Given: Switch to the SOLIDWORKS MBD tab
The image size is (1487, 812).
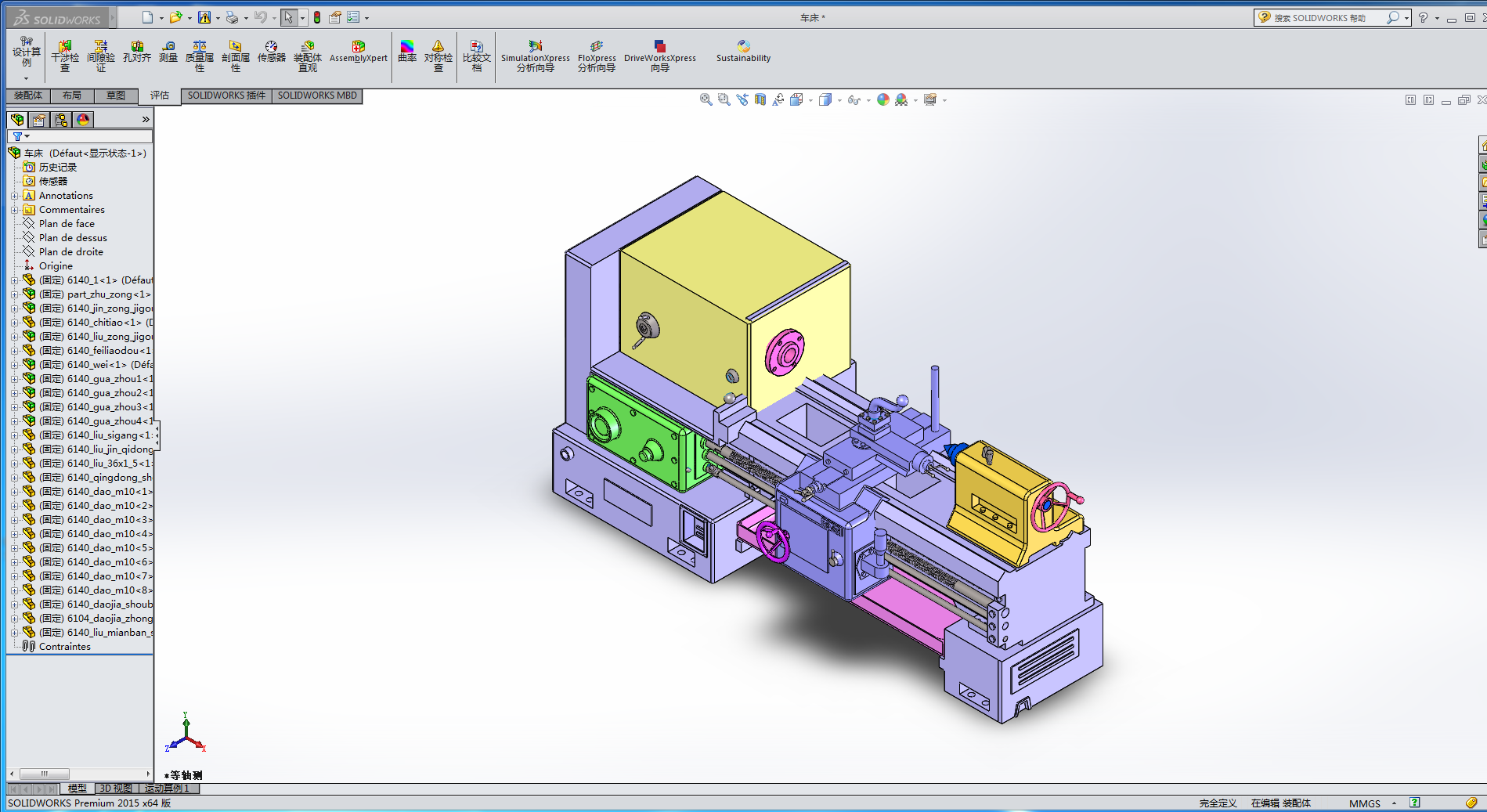Looking at the screenshot, I should [317, 96].
